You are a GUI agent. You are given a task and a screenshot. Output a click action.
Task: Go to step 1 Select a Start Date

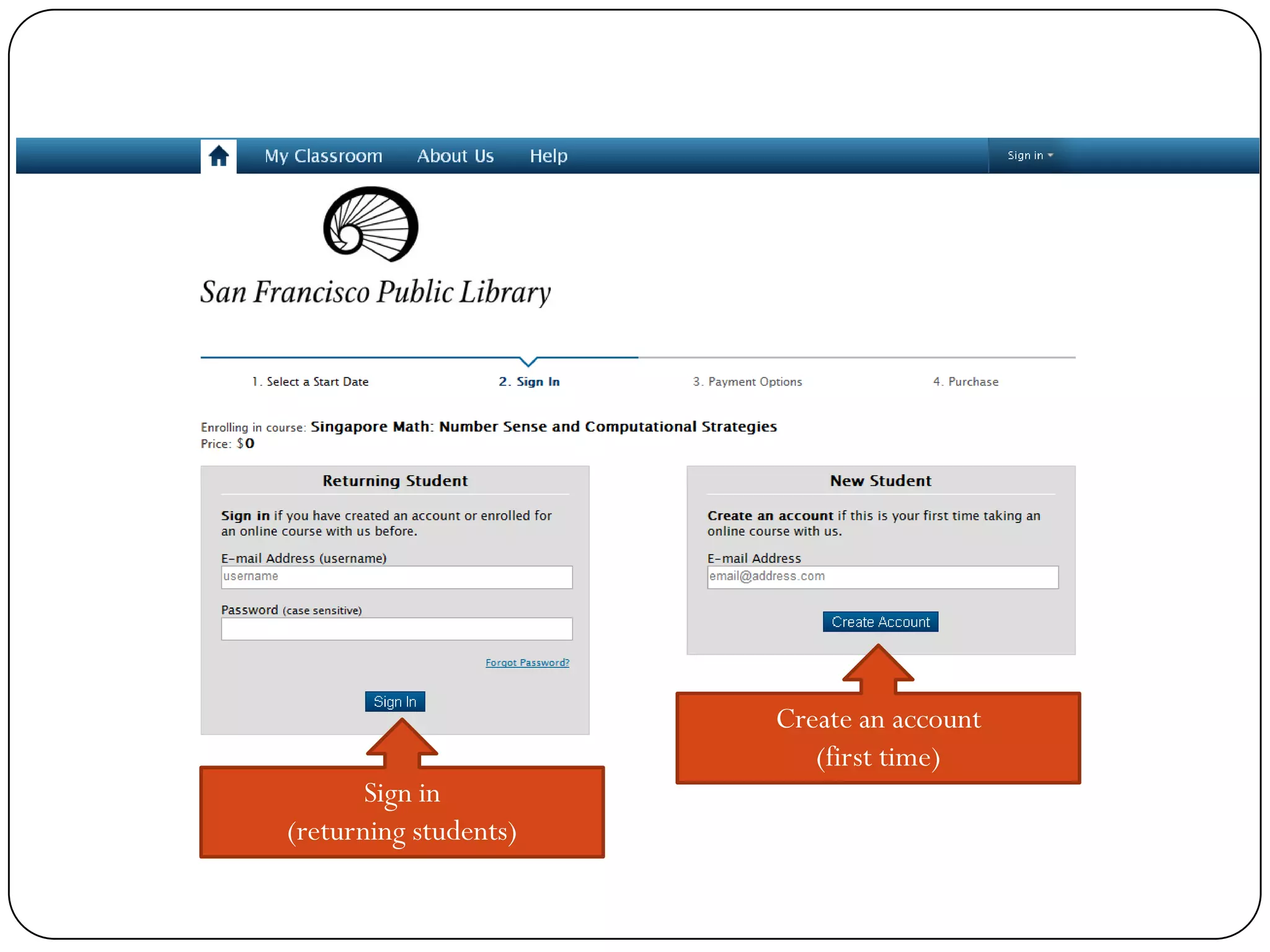tap(310, 382)
